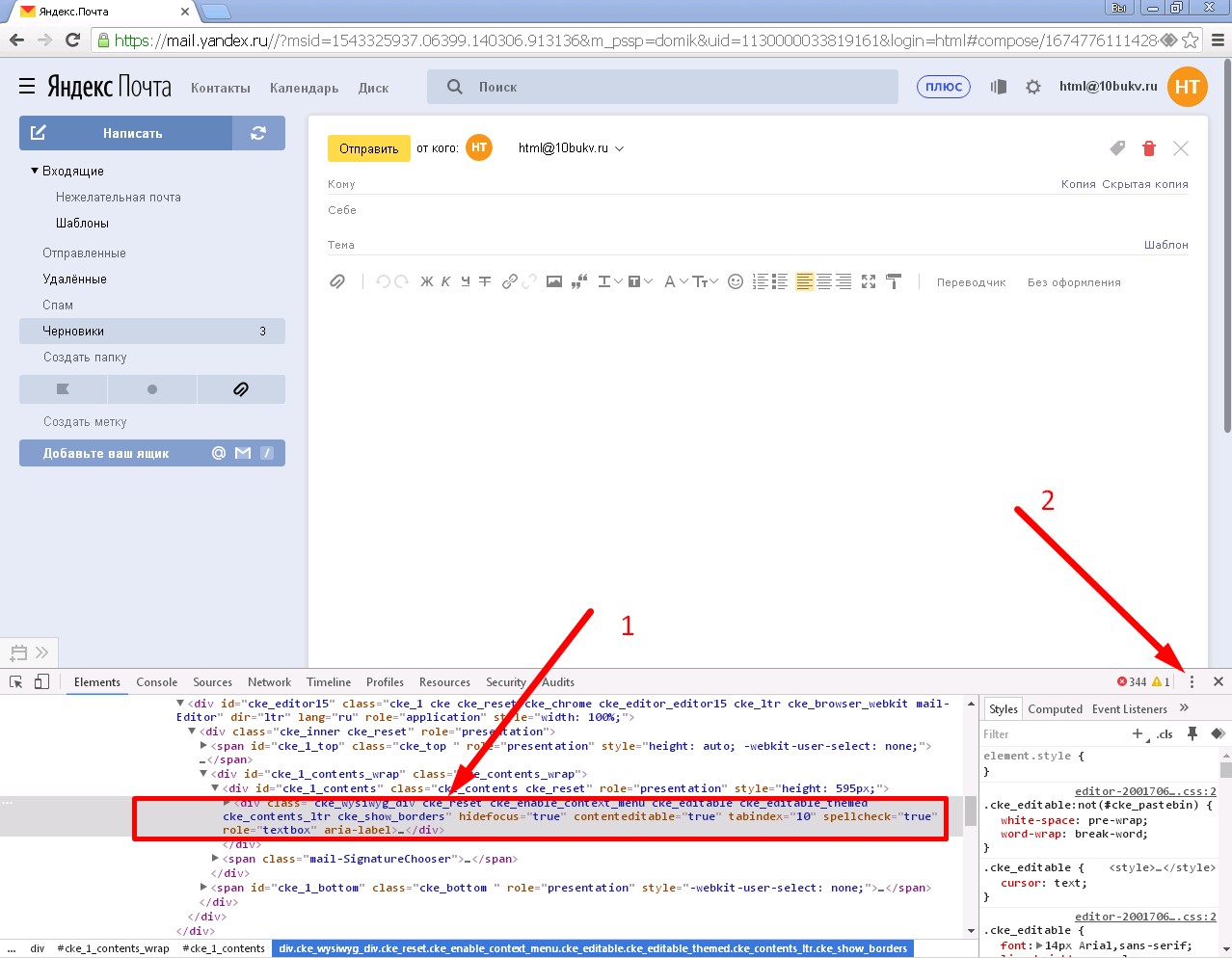Click the insert image icon

click(554, 281)
